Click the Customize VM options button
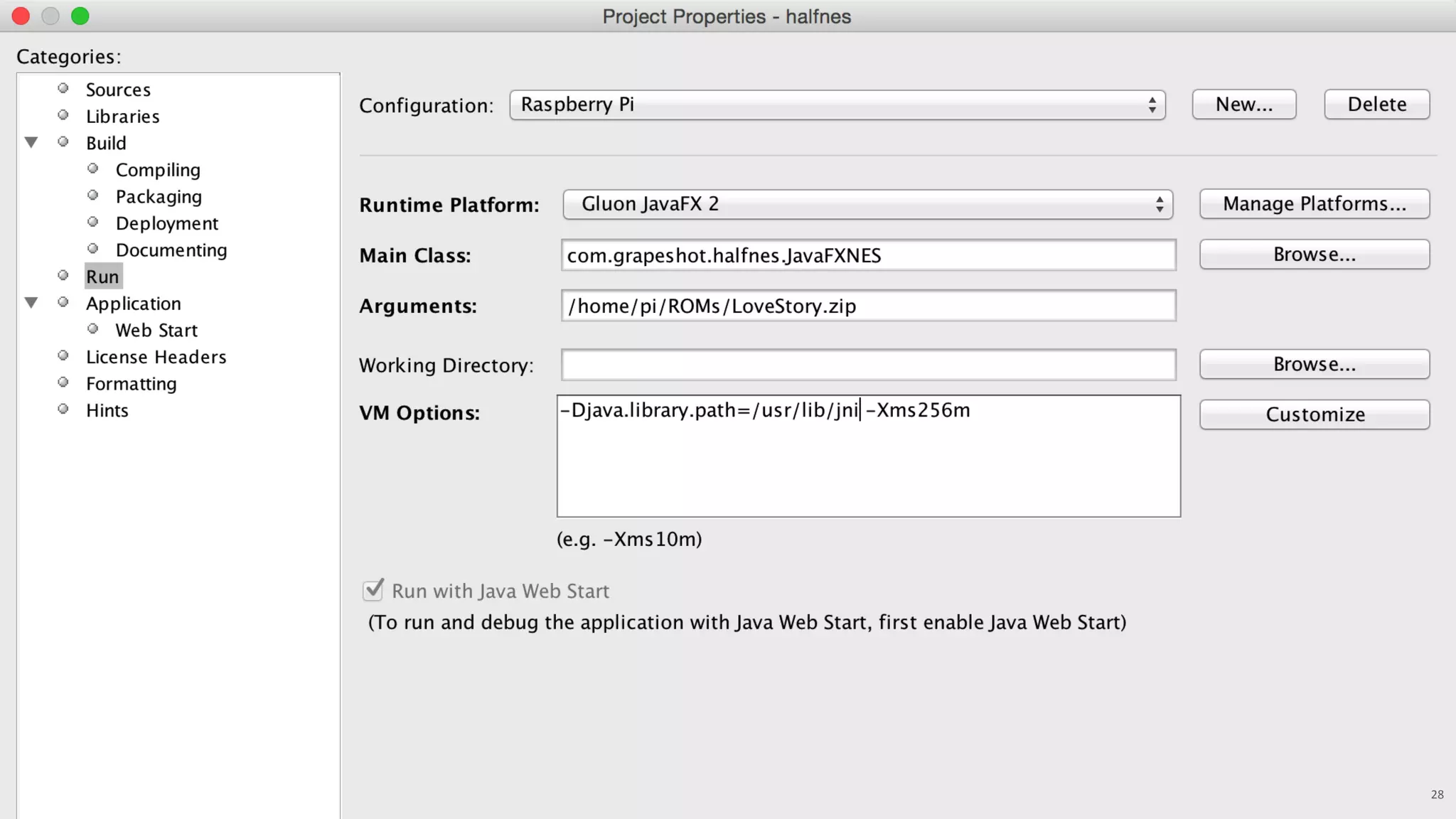The width and height of the screenshot is (1456, 819). [1314, 414]
